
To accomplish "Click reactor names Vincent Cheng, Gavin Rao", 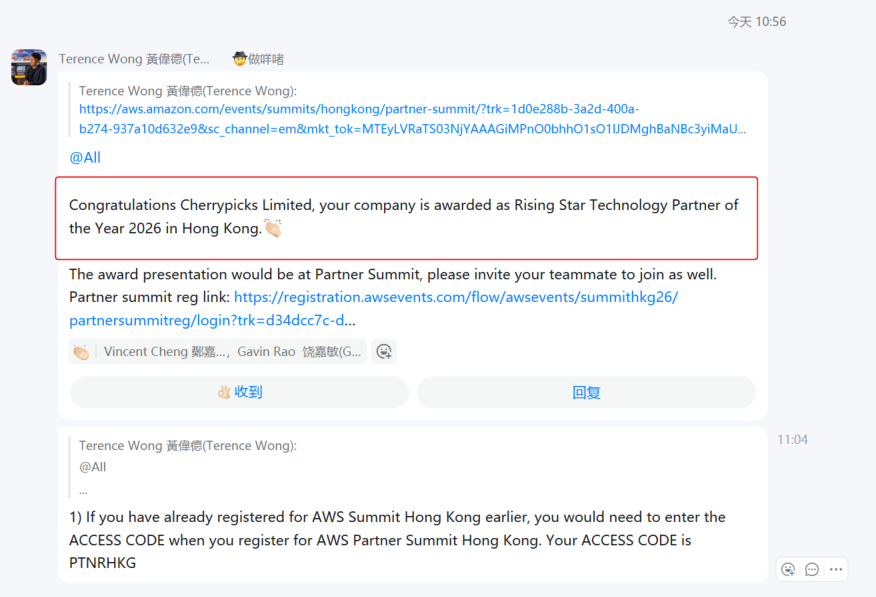I will (232, 352).
